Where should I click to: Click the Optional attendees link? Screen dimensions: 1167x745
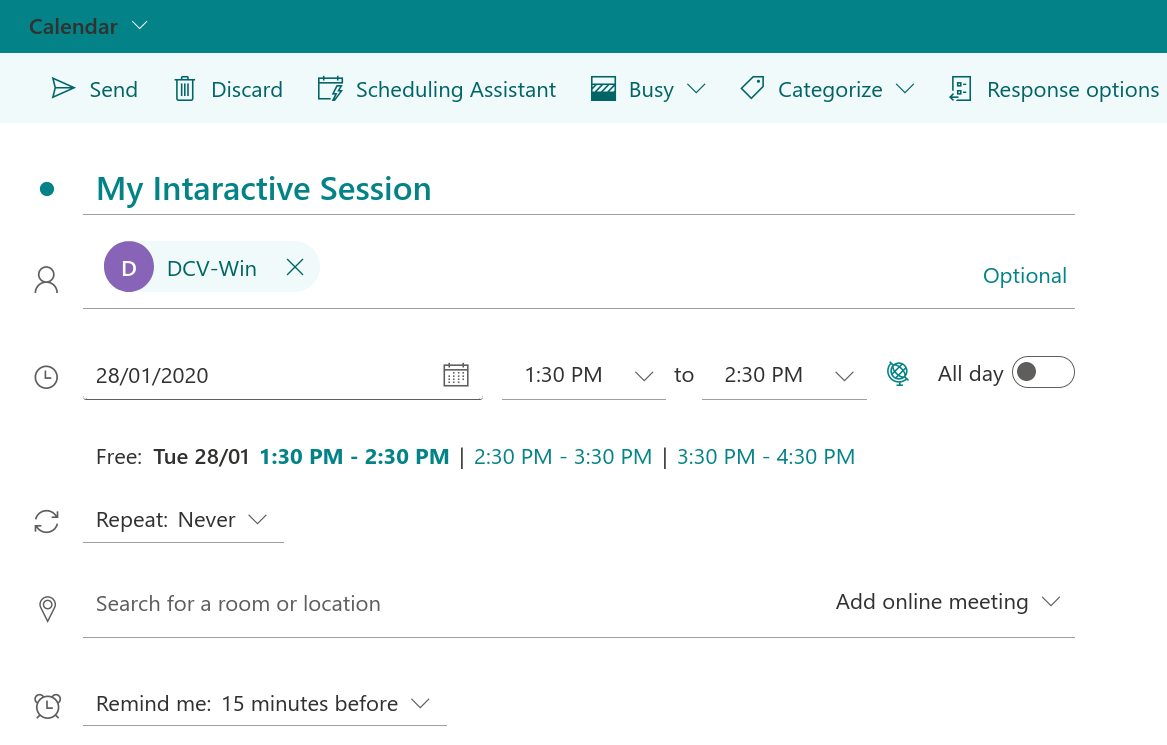1024,276
